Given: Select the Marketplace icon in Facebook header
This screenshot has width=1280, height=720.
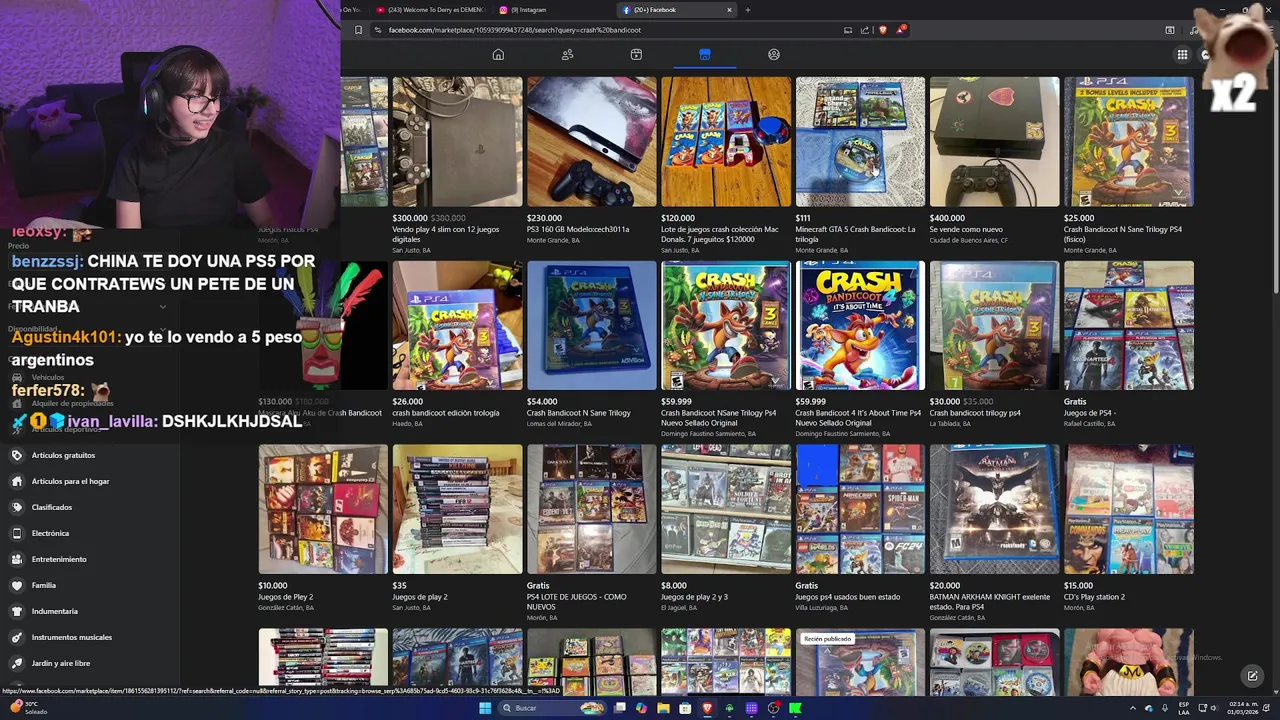Looking at the screenshot, I should tap(704, 54).
